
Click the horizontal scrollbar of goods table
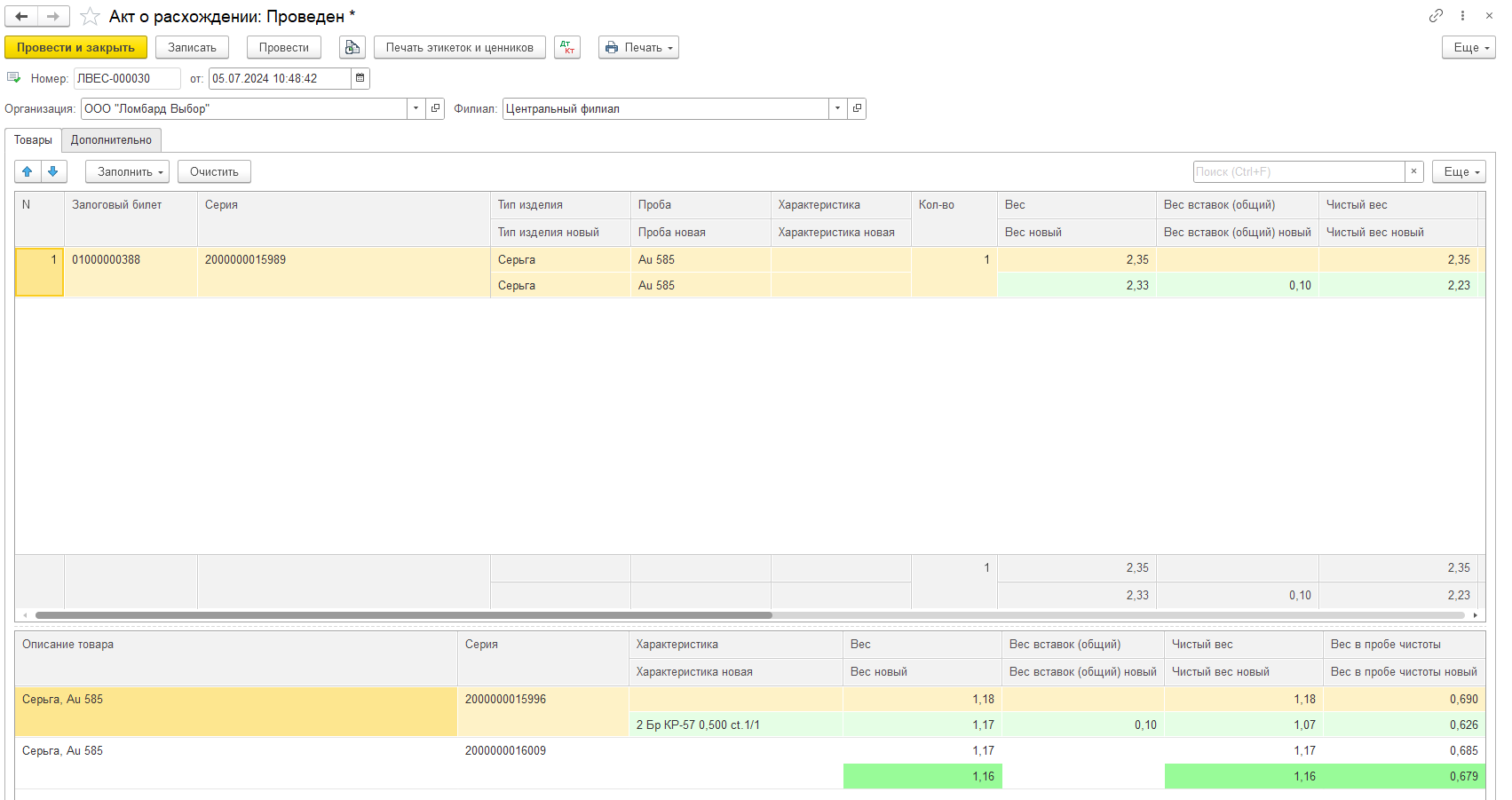403,614
